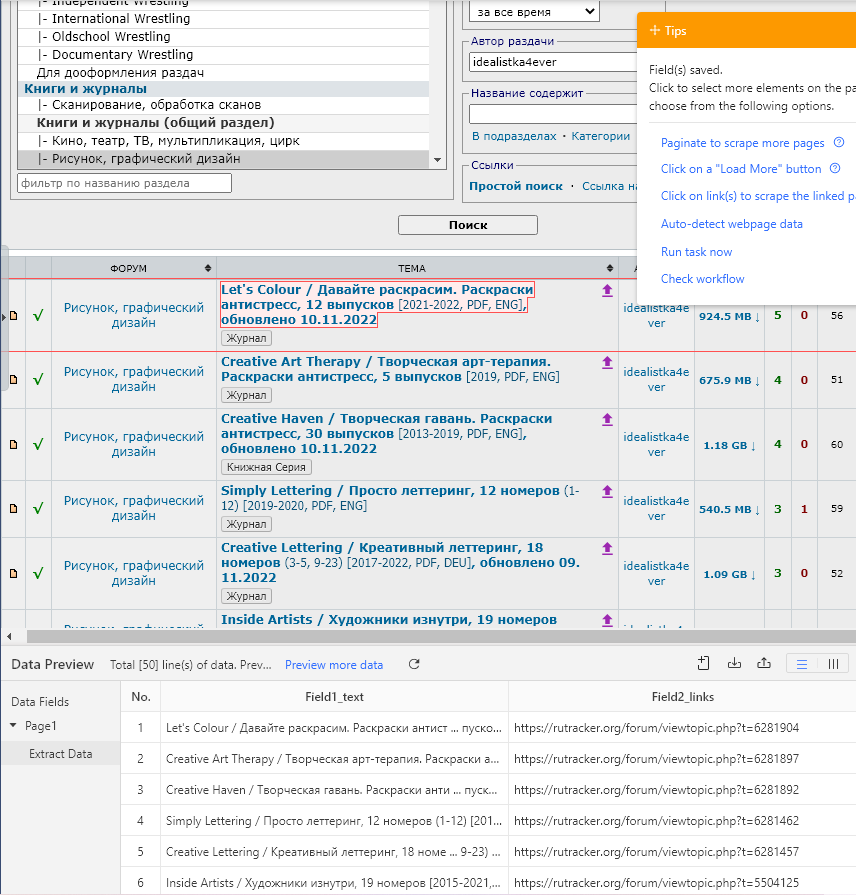The width and height of the screenshot is (856, 895).
Task: Collapse the Page1 tree node
Action: point(13,725)
